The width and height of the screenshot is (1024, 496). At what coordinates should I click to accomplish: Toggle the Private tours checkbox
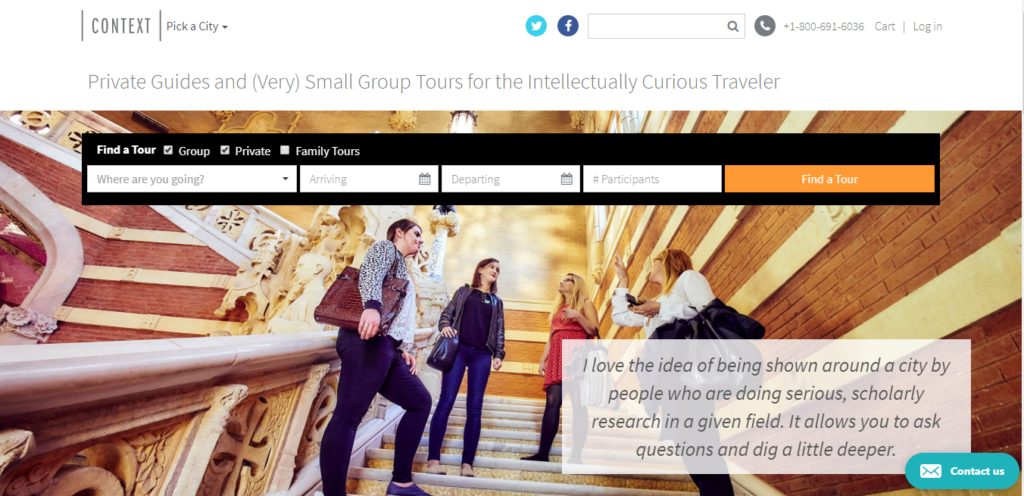coord(225,151)
